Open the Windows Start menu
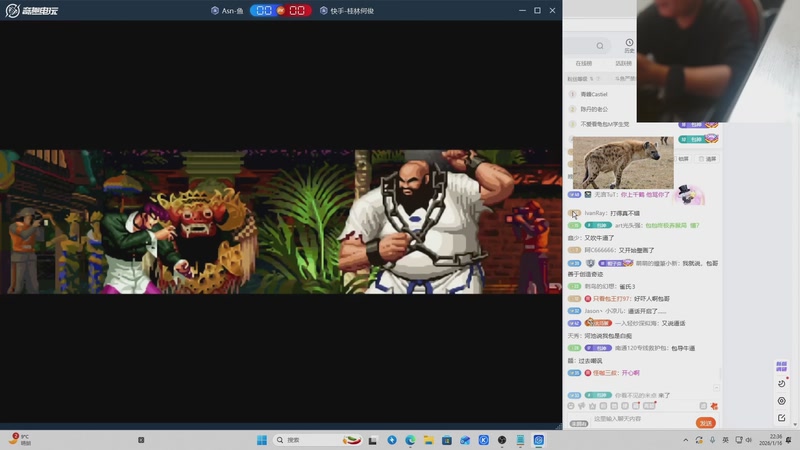This screenshot has height=450, width=800. pyautogui.click(x=262, y=440)
